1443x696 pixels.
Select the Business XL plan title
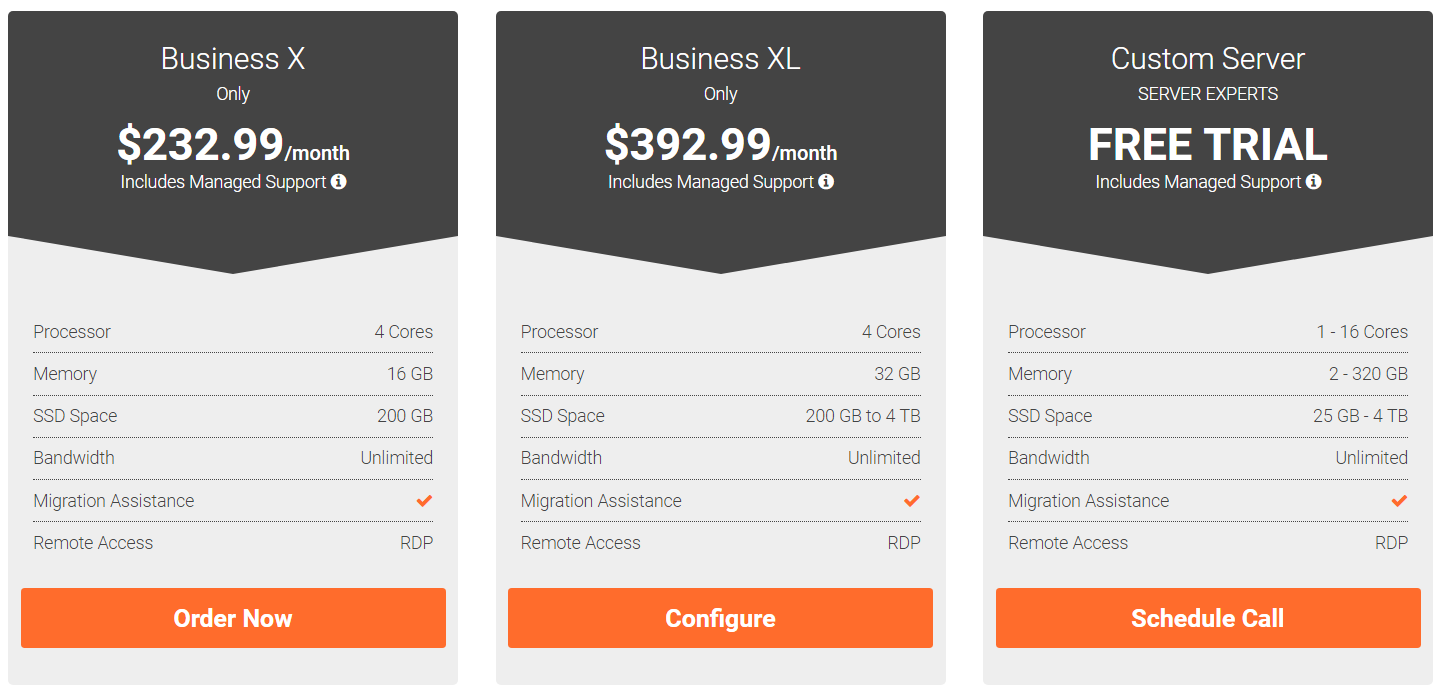tap(720, 59)
